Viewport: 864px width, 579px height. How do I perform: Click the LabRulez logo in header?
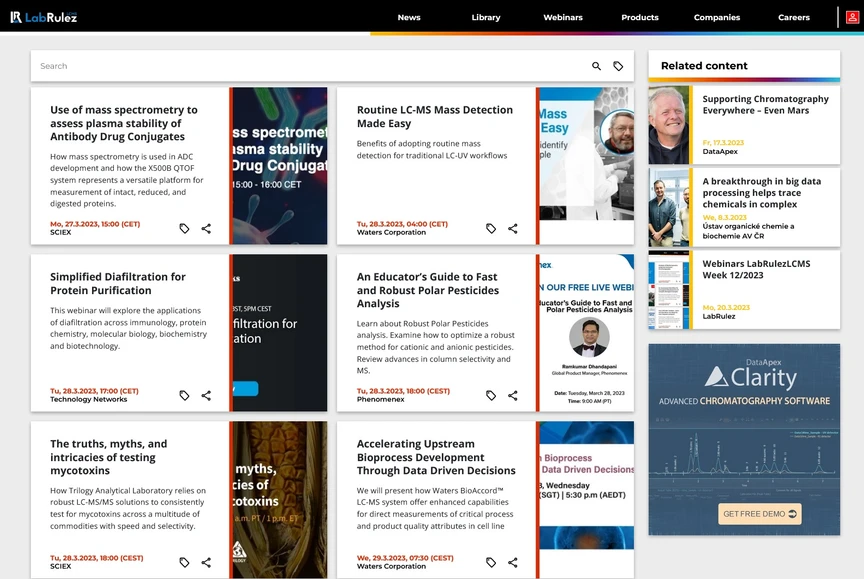(44, 17)
